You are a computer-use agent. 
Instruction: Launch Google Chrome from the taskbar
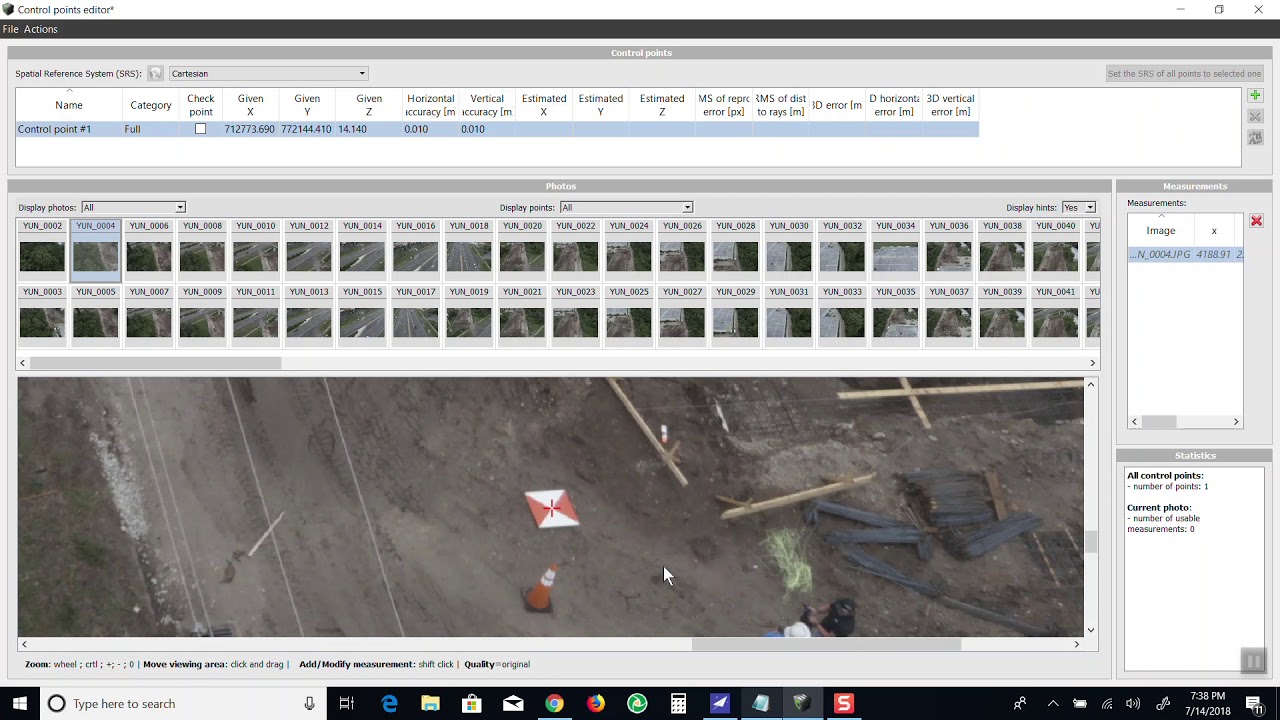pos(554,704)
